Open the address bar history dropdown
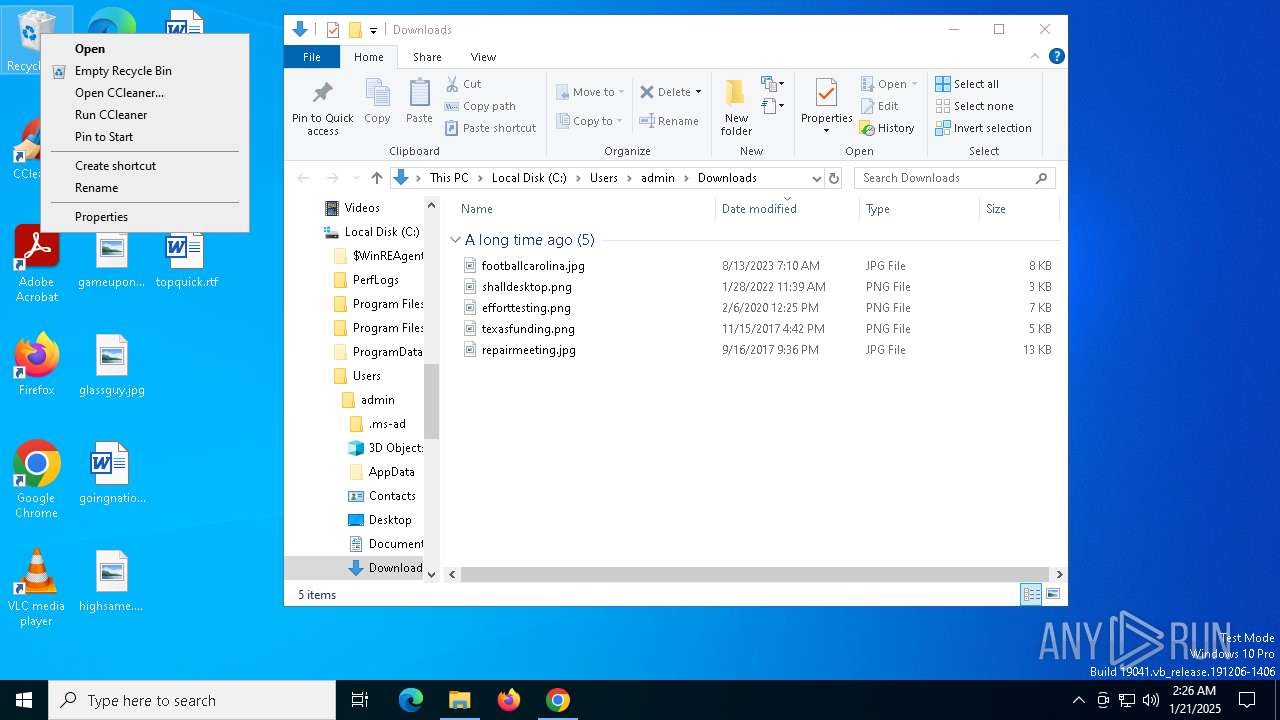This screenshot has height=720, width=1280. (816, 178)
